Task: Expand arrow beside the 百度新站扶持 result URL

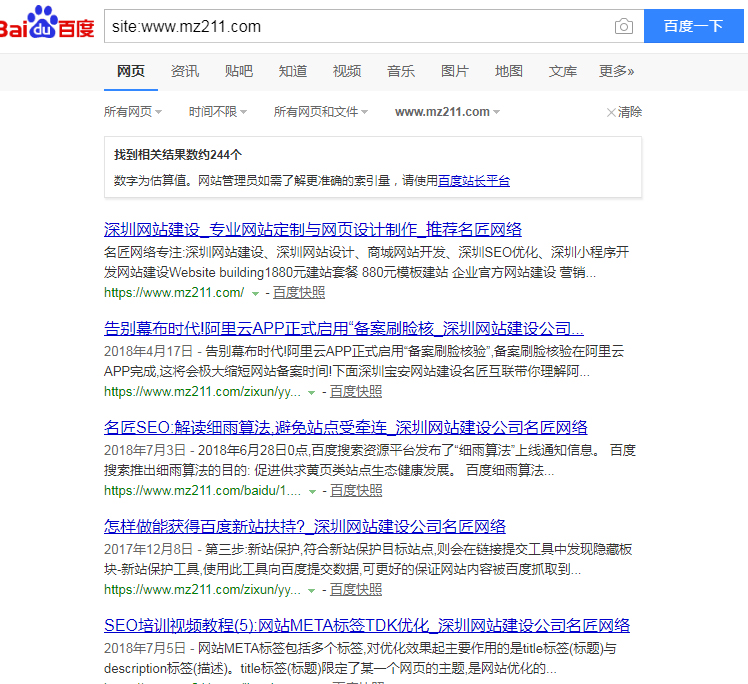Action: point(312,591)
